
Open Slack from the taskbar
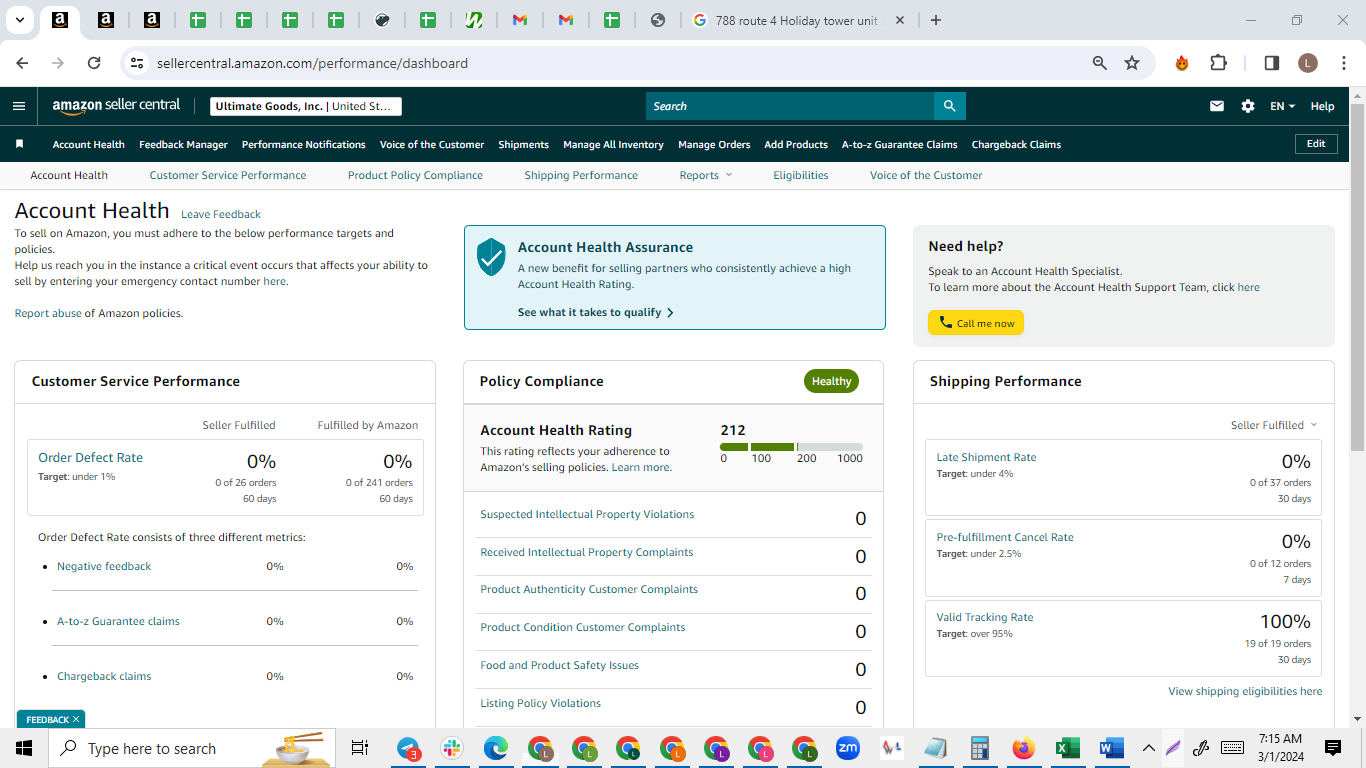pos(452,748)
